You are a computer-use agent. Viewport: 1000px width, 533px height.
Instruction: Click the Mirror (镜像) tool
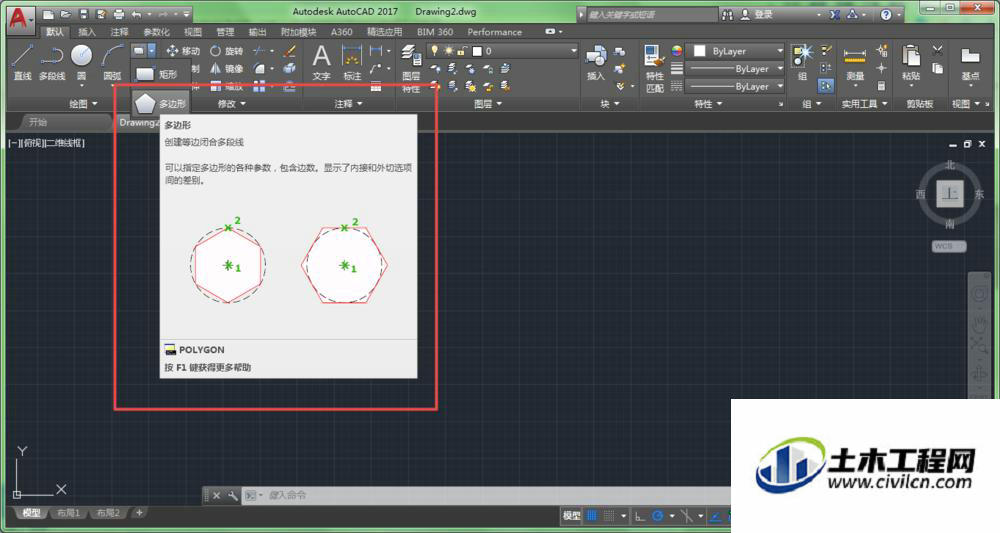(x=227, y=68)
